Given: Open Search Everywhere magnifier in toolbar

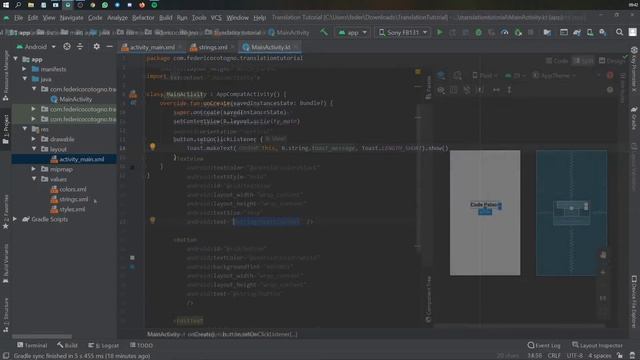Looking at the screenshot, I should pyautogui.click(x=619, y=32).
